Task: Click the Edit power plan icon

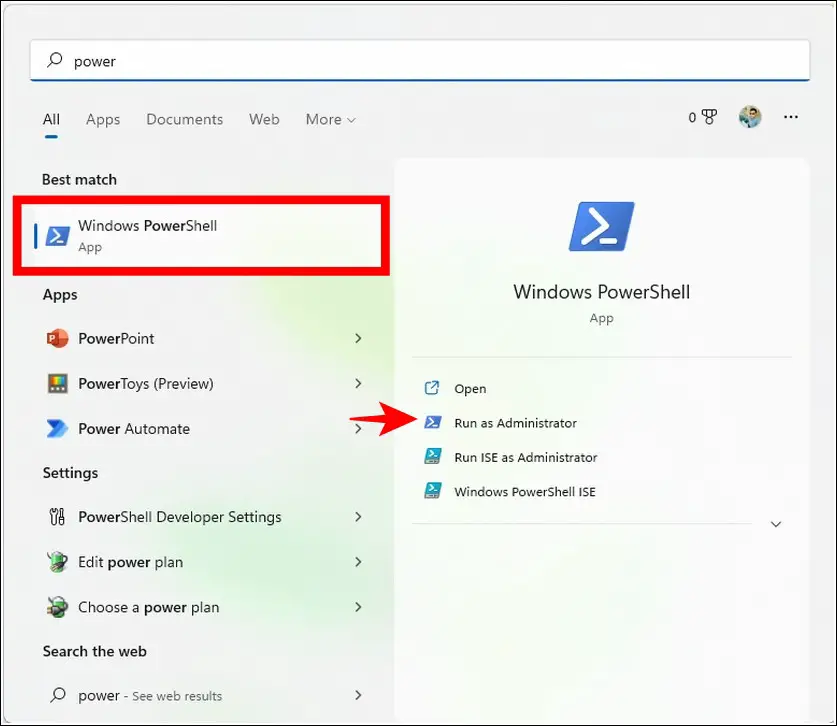Action: tap(57, 562)
